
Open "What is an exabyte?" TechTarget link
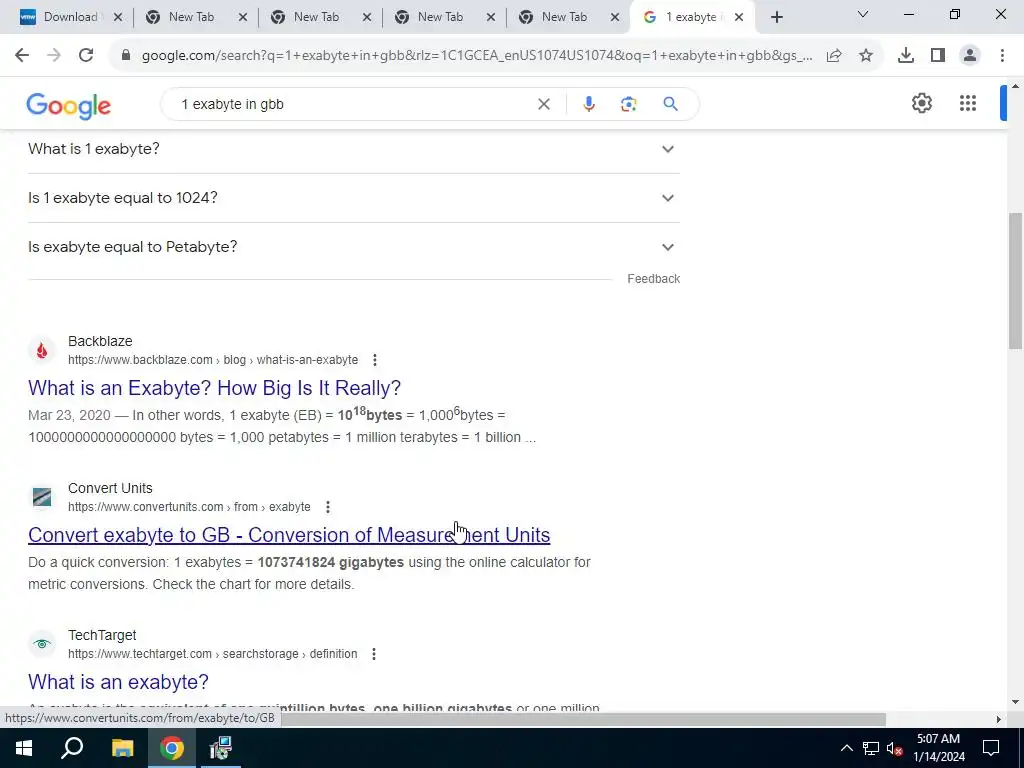point(118,682)
